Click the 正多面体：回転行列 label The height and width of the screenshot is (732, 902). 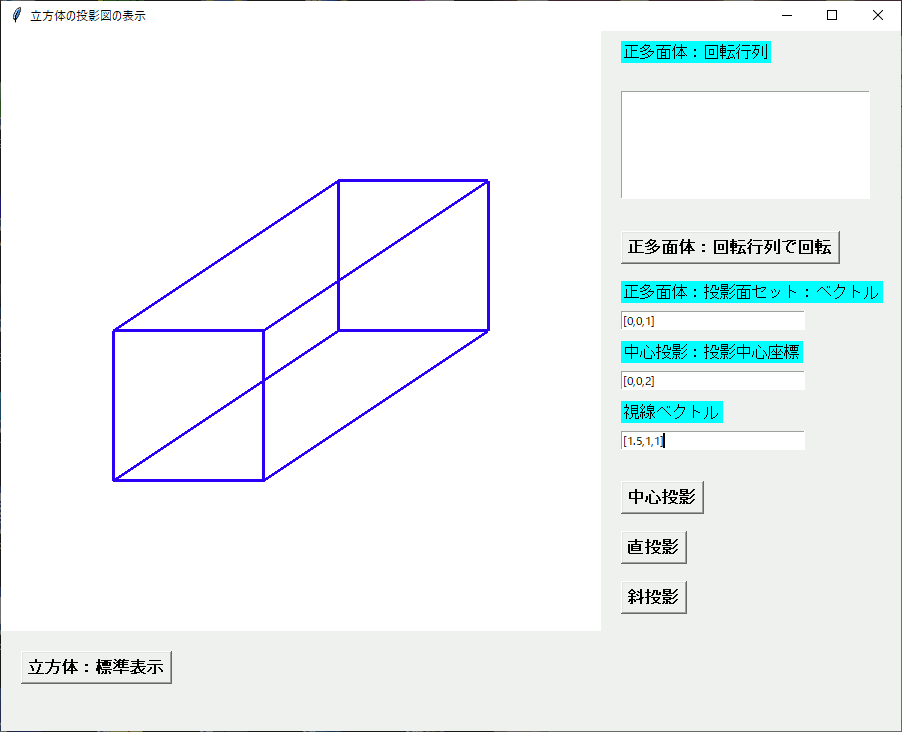tap(695, 52)
